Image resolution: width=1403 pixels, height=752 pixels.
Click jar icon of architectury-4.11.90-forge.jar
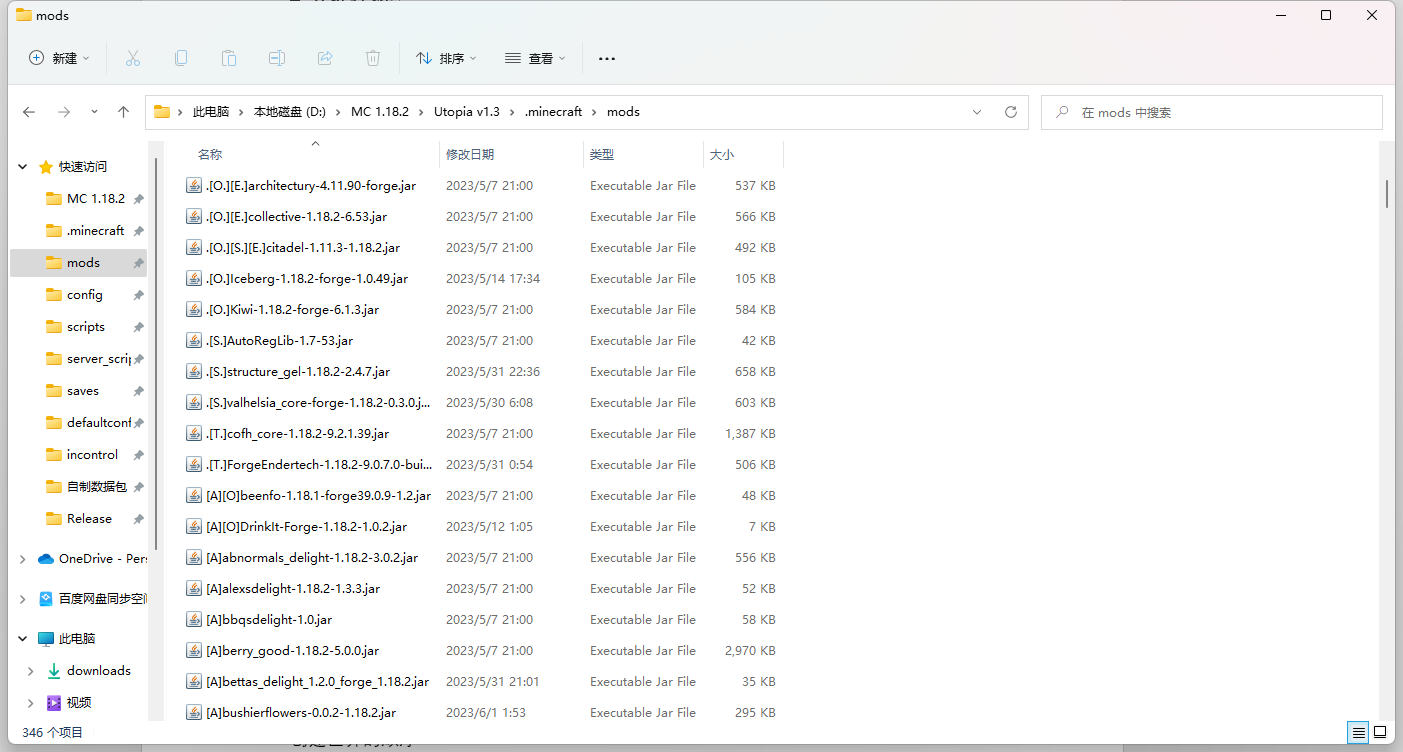pyautogui.click(x=194, y=185)
